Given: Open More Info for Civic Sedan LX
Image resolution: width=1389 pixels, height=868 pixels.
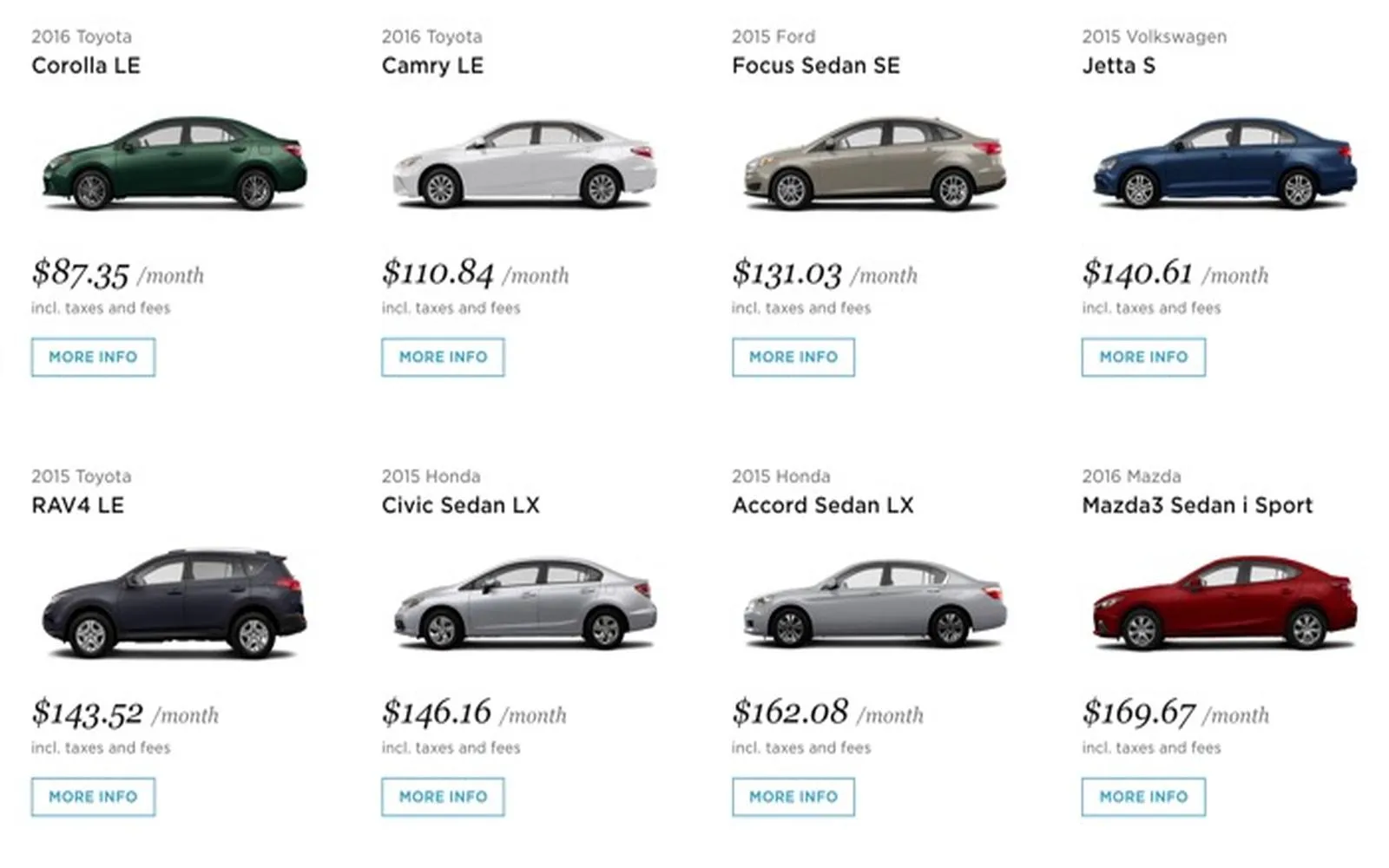Looking at the screenshot, I should 443,797.
